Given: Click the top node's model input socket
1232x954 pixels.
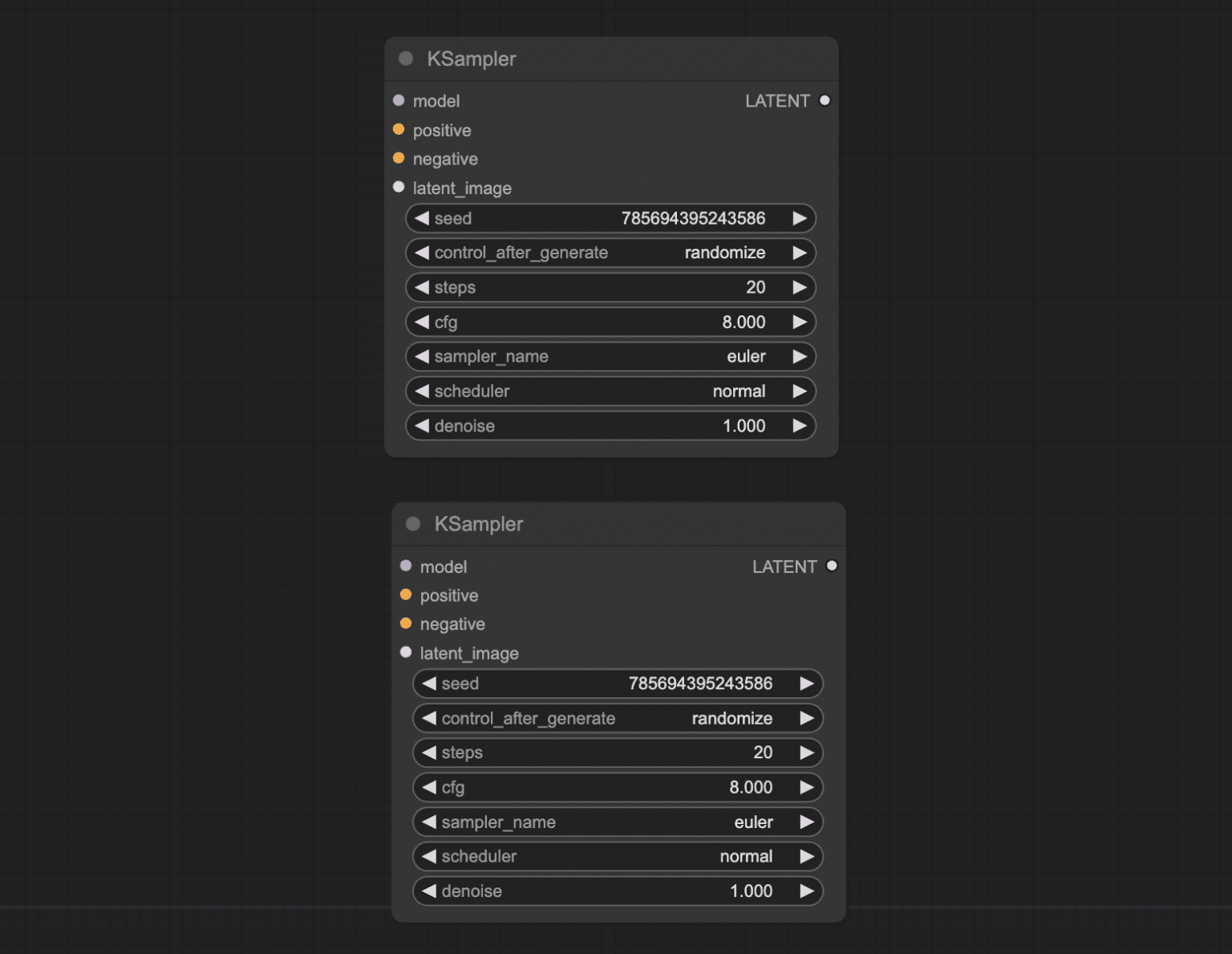Looking at the screenshot, I should pyautogui.click(x=399, y=100).
